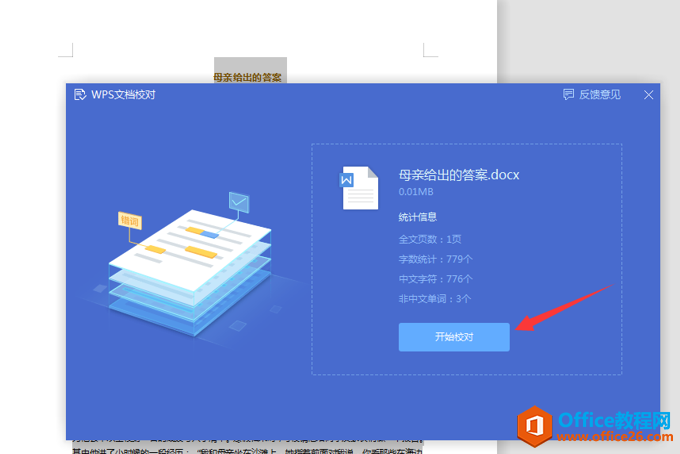Click the WPS文档校对 dialog title text

point(123,95)
